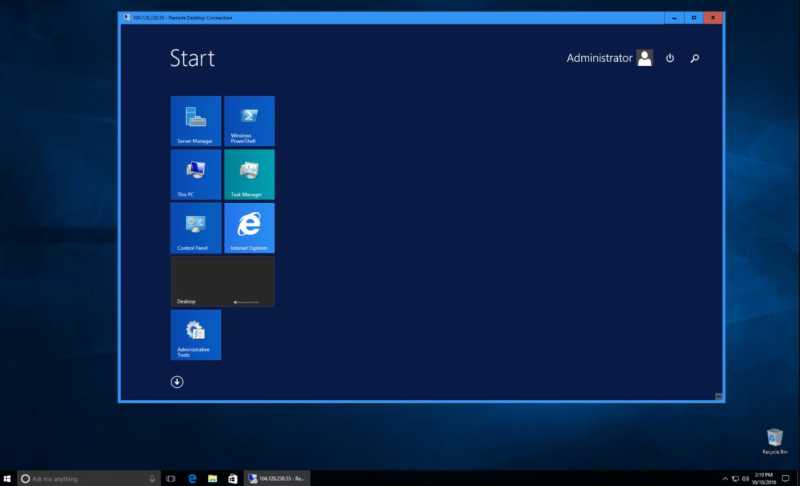Select Remote Desktop Connection taskbar button
The width and height of the screenshot is (800, 486).
pyautogui.click(x=277, y=478)
